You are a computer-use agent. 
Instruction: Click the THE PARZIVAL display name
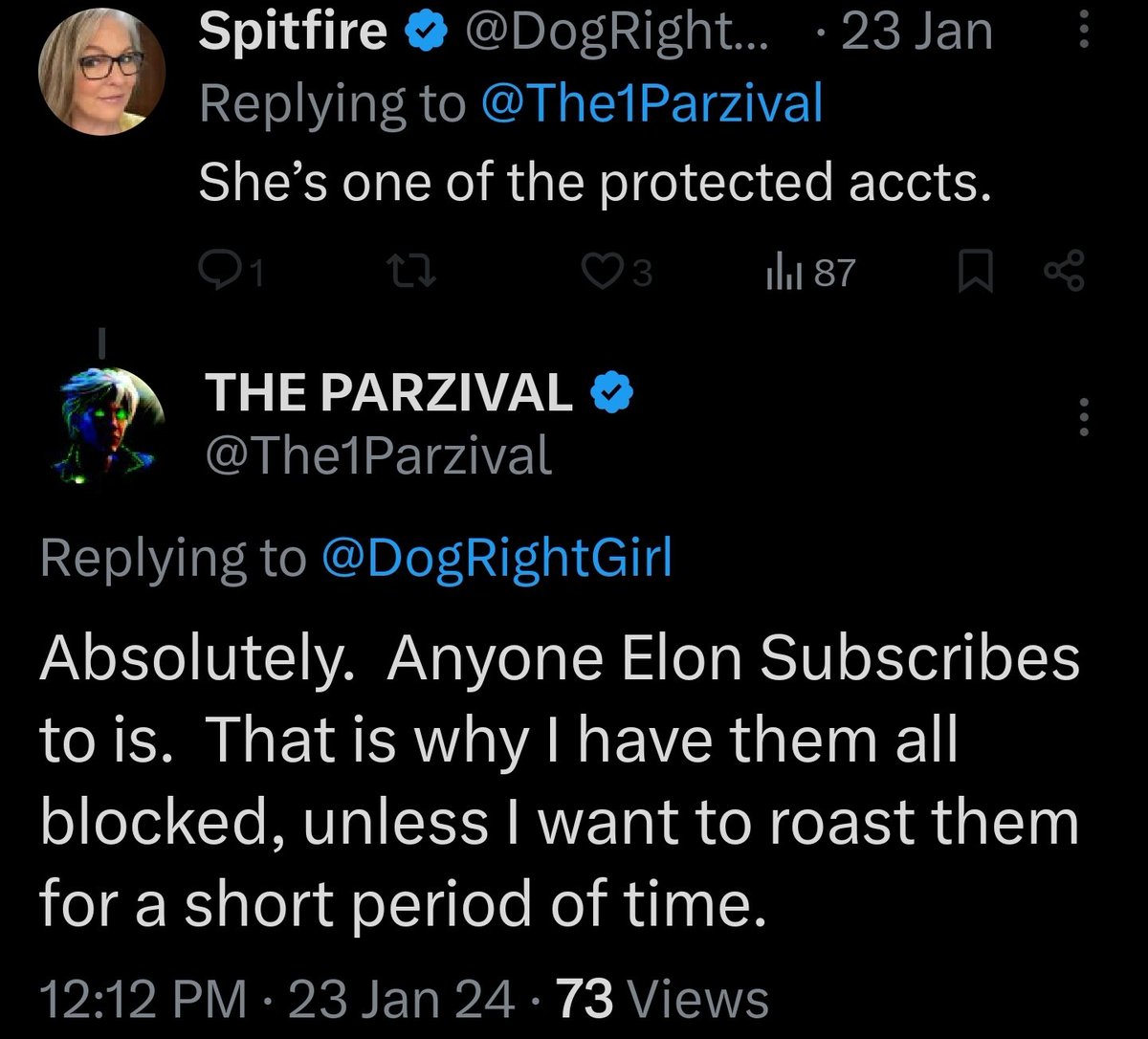coord(387,393)
